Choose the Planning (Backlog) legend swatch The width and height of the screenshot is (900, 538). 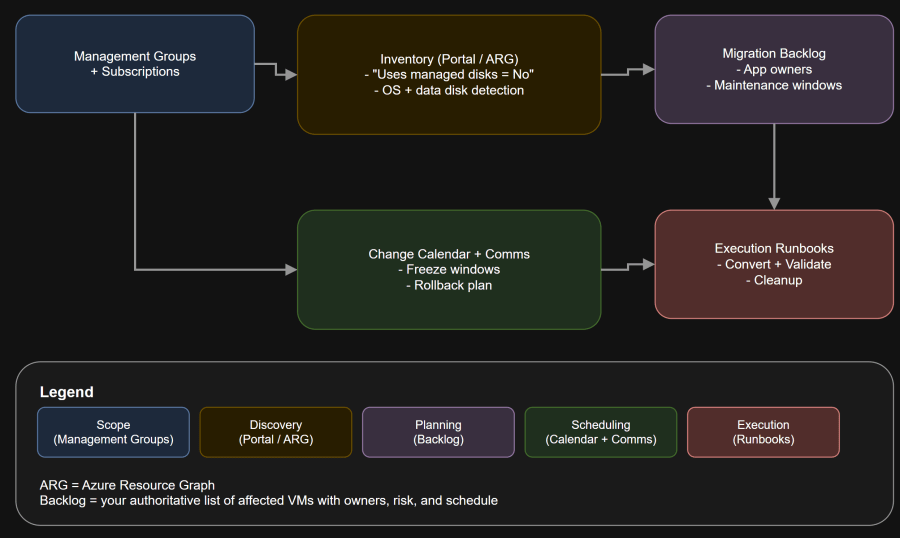[438, 432]
